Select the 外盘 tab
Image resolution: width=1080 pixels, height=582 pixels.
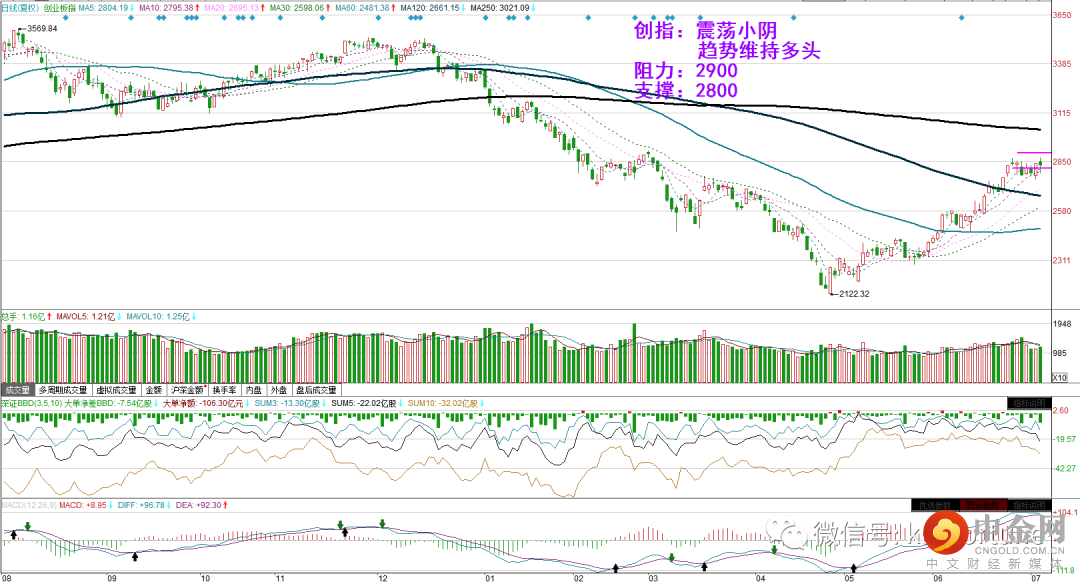tap(279, 390)
